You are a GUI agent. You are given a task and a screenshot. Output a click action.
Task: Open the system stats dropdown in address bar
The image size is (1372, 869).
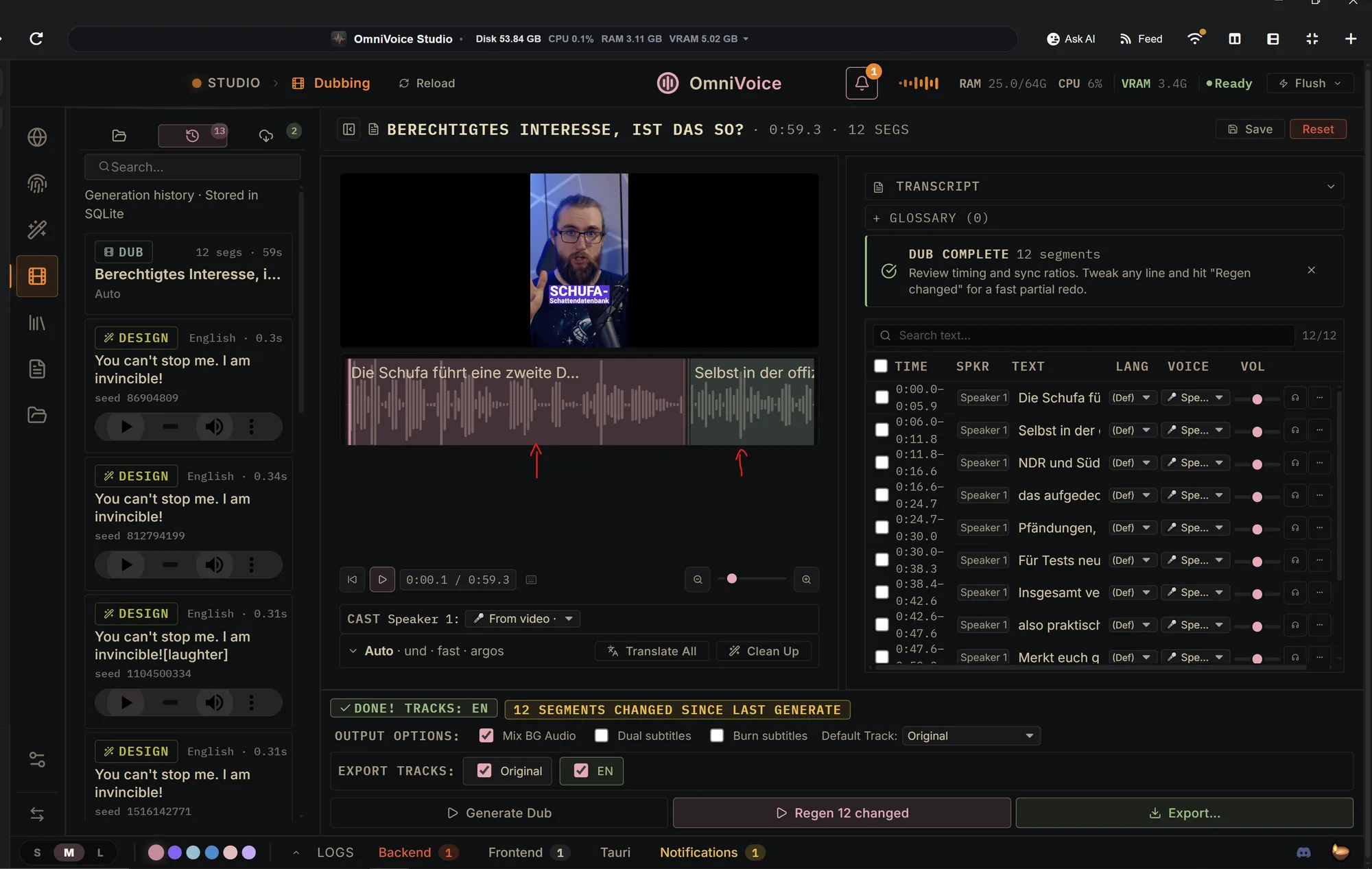pos(746,39)
